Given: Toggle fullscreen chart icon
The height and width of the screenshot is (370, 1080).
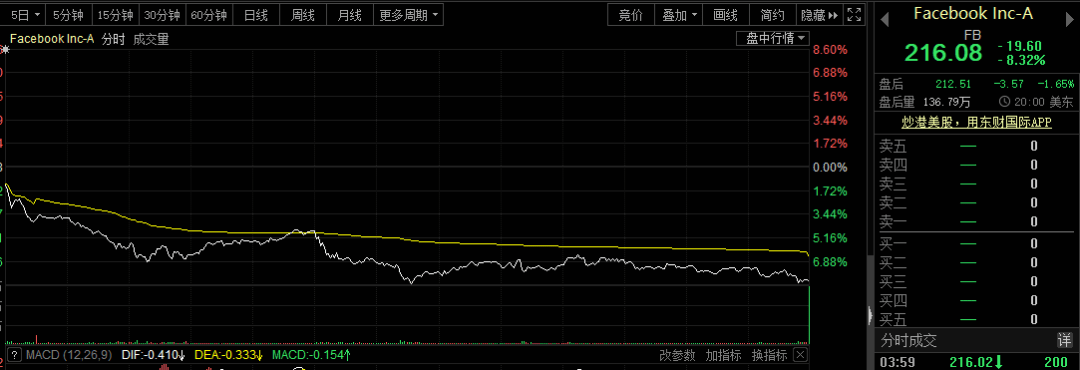Looking at the screenshot, I should [854, 14].
